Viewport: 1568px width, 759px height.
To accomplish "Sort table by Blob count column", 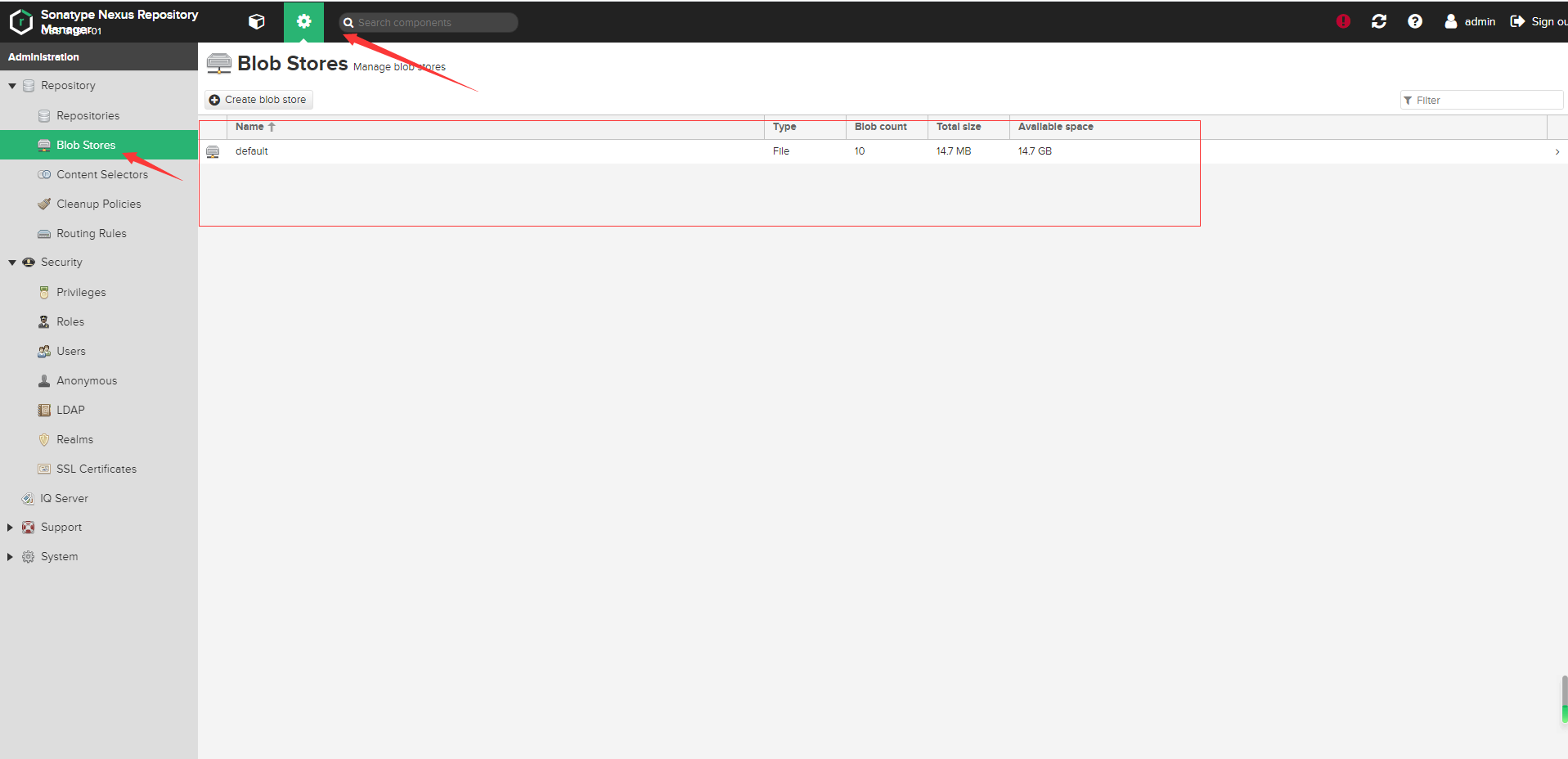I will pyautogui.click(x=887, y=127).
